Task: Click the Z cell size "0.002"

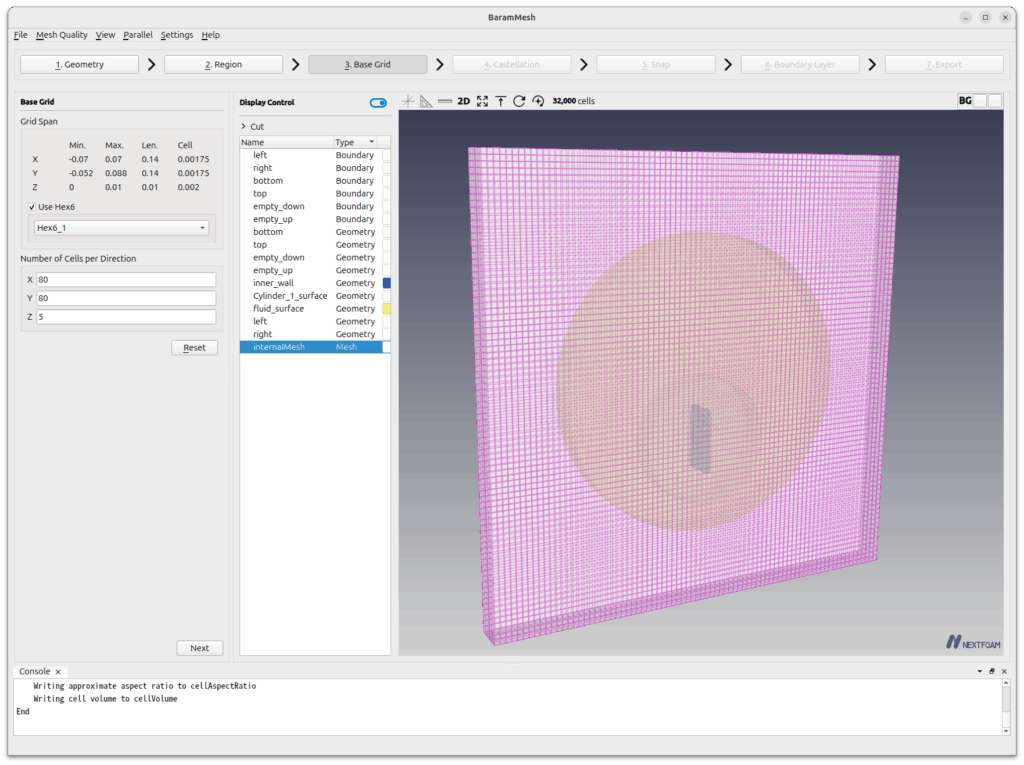Action: 189,187
